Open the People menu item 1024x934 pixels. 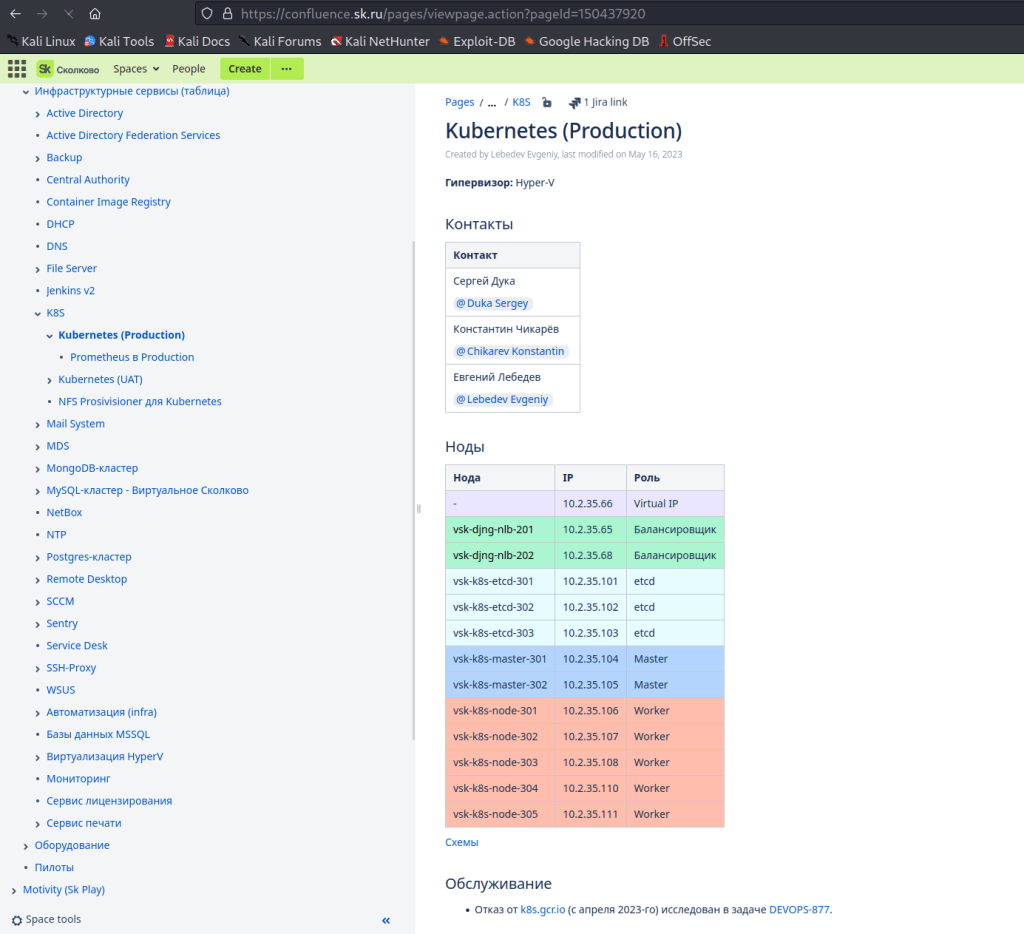(x=188, y=69)
